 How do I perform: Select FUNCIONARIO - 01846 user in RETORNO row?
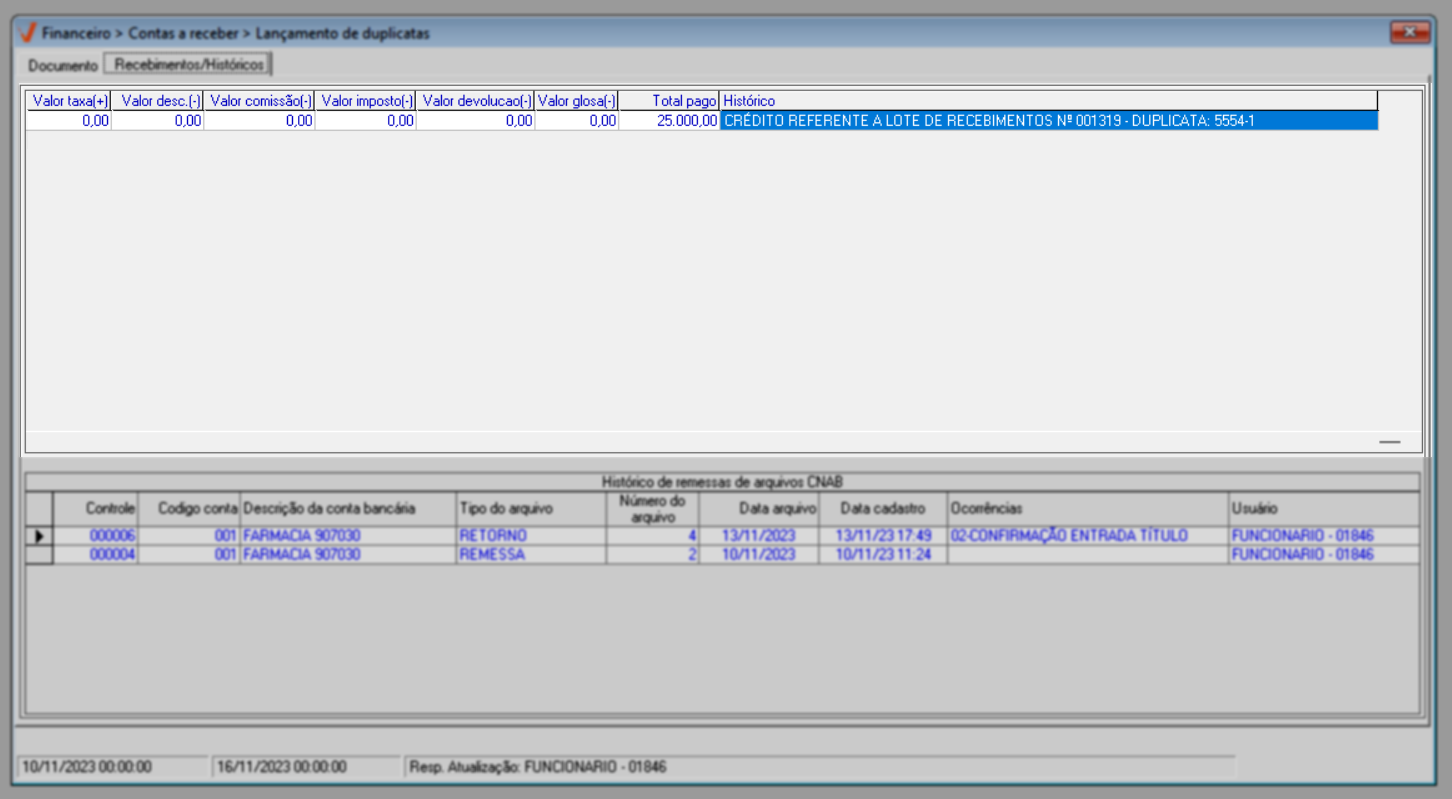1324,536
